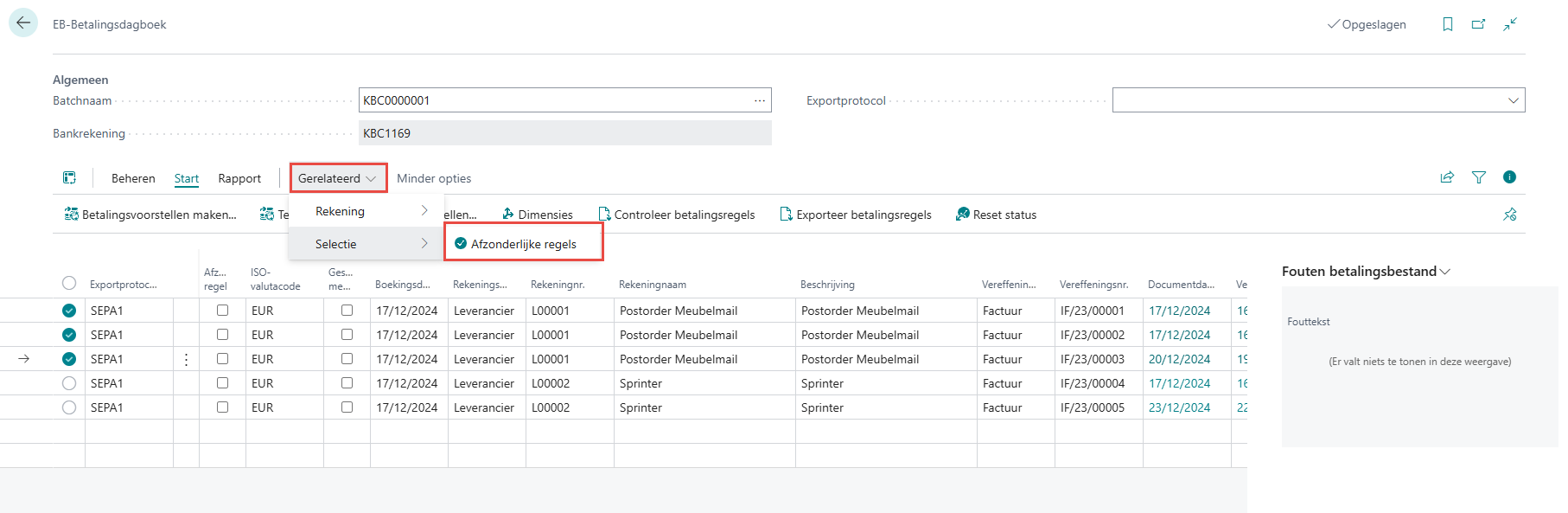The image size is (1568, 513).
Task: Open document date link 20/12/2024
Action: pyautogui.click(x=1179, y=359)
